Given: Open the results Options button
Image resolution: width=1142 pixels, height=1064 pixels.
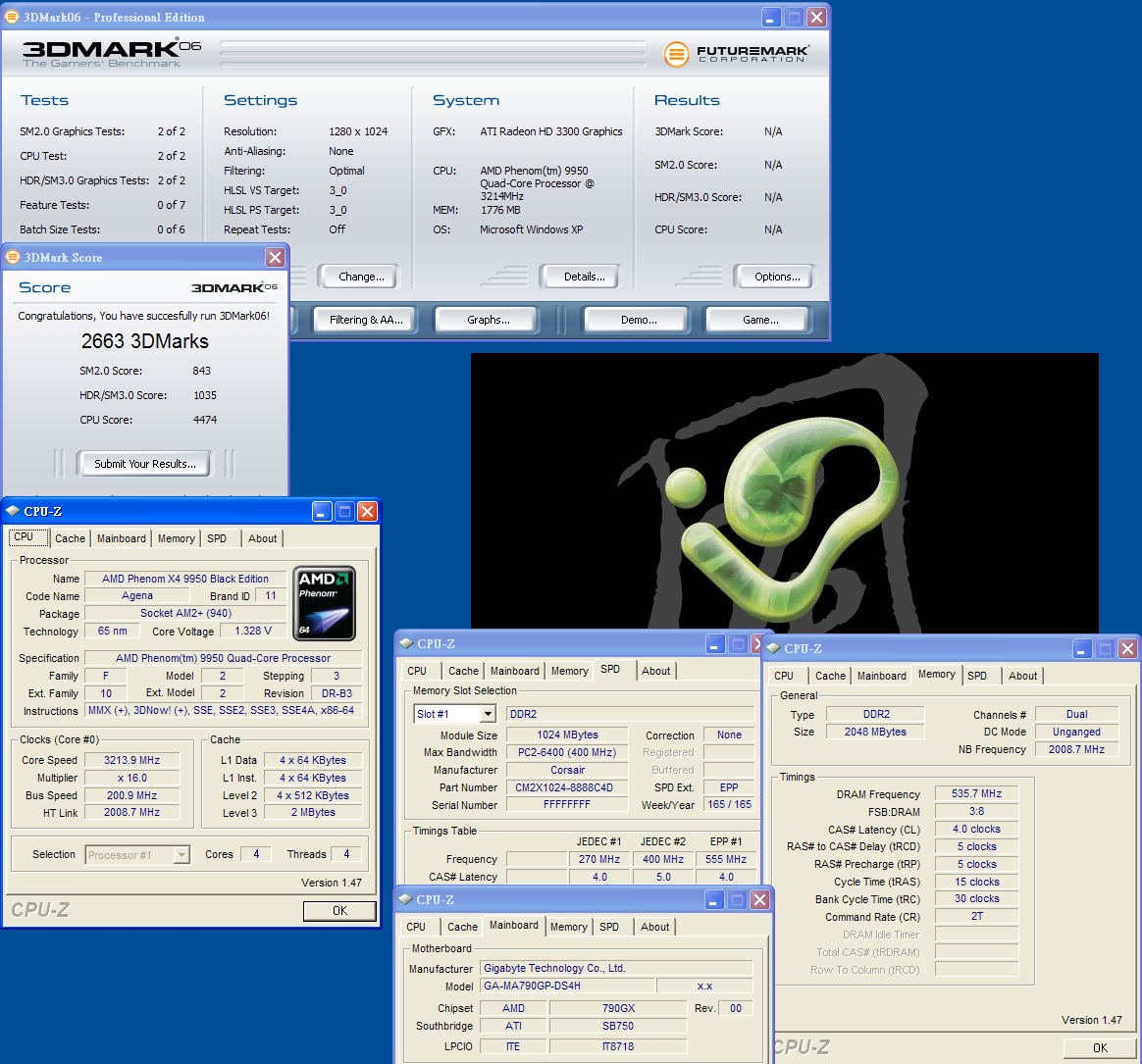Looking at the screenshot, I should point(777,277).
